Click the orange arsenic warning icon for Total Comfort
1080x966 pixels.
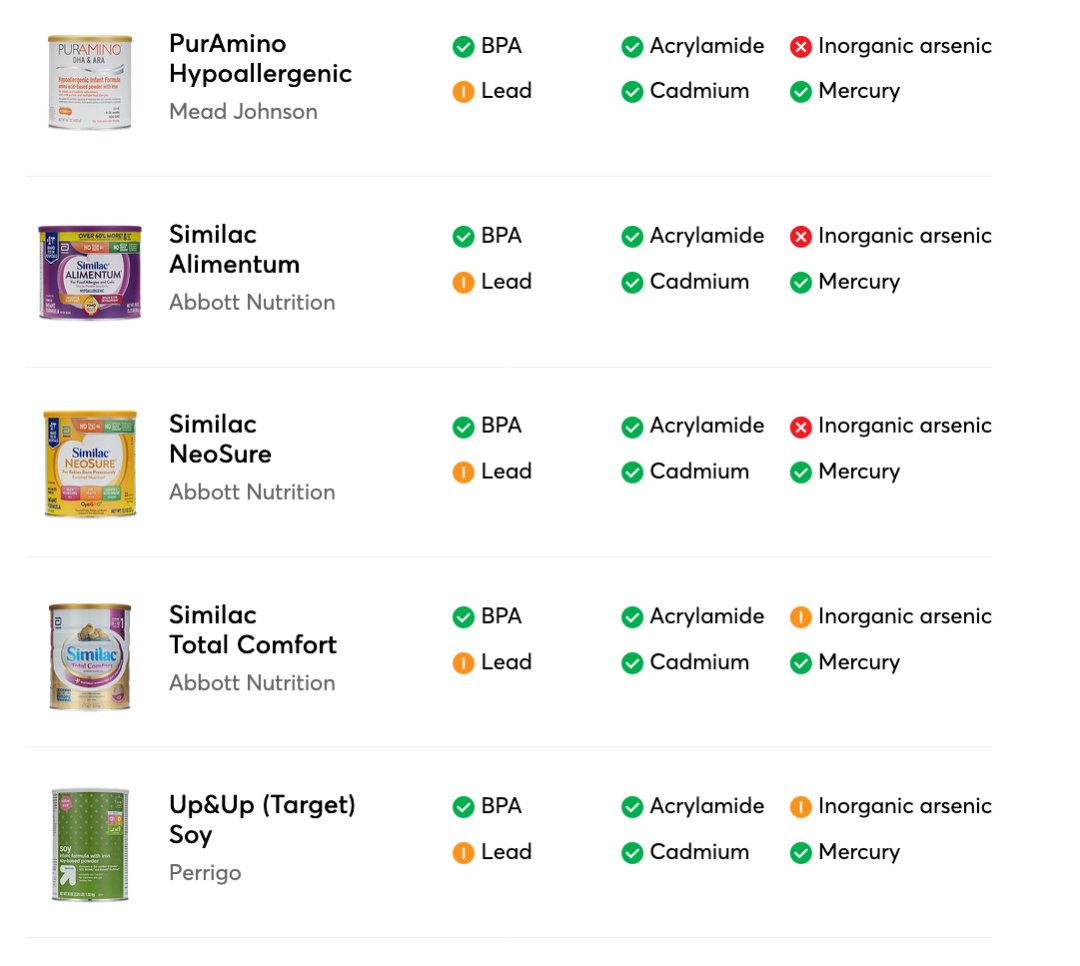click(x=800, y=617)
